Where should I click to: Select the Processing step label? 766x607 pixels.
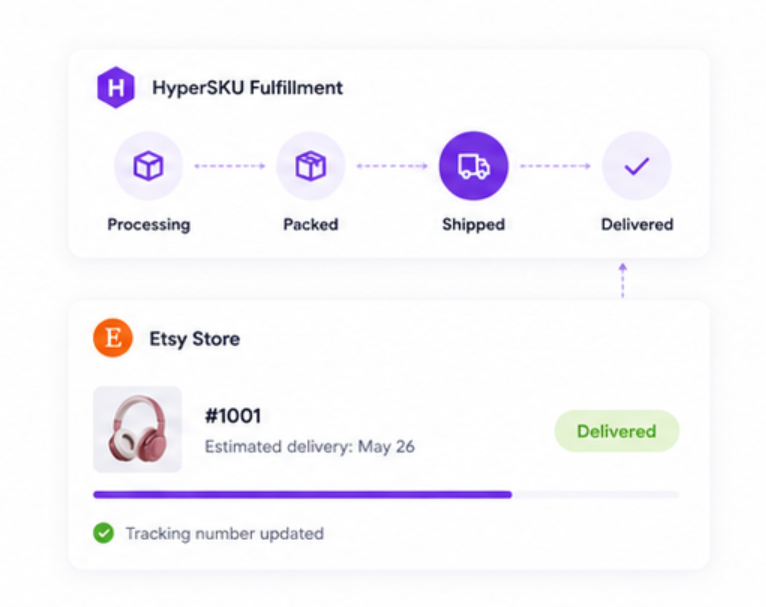(x=149, y=225)
